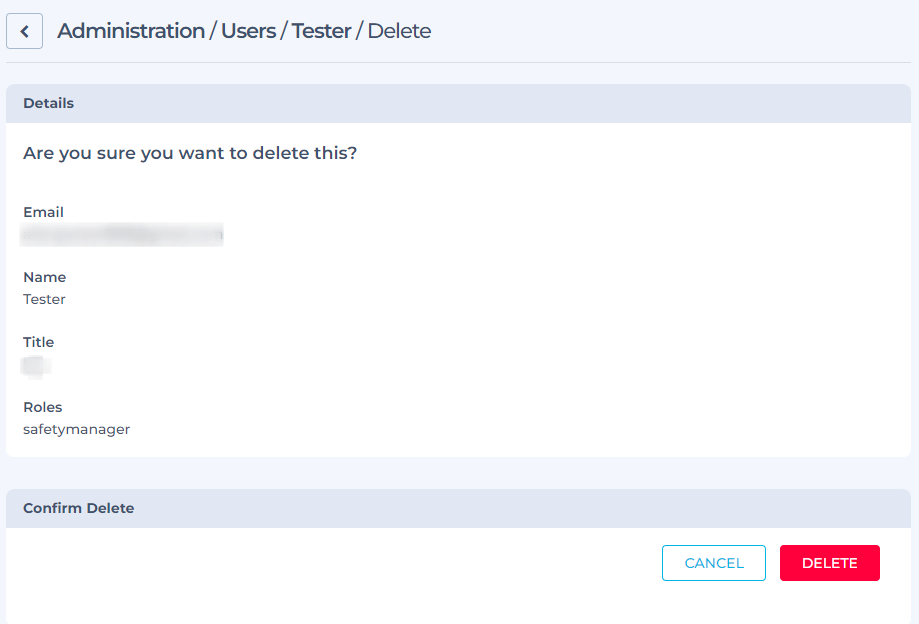Click the Email field label
The image size is (919, 624).
[43, 212]
